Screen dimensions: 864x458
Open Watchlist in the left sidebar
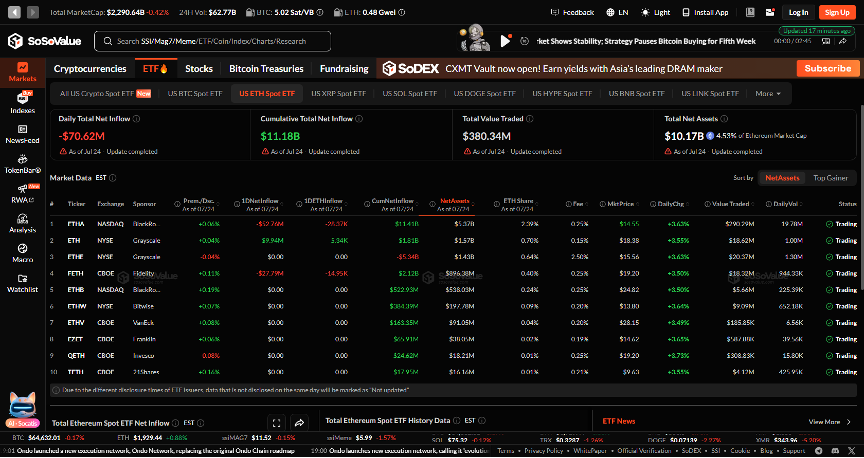point(23,283)
